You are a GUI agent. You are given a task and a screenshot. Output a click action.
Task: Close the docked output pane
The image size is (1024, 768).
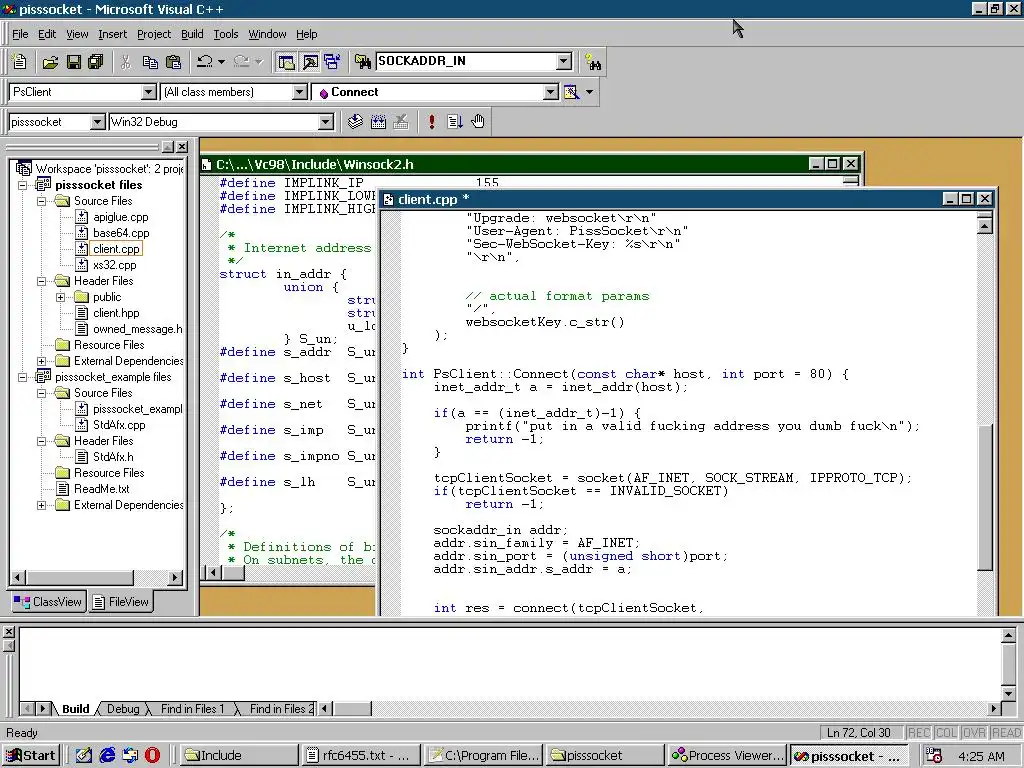[x=8, y=632]
